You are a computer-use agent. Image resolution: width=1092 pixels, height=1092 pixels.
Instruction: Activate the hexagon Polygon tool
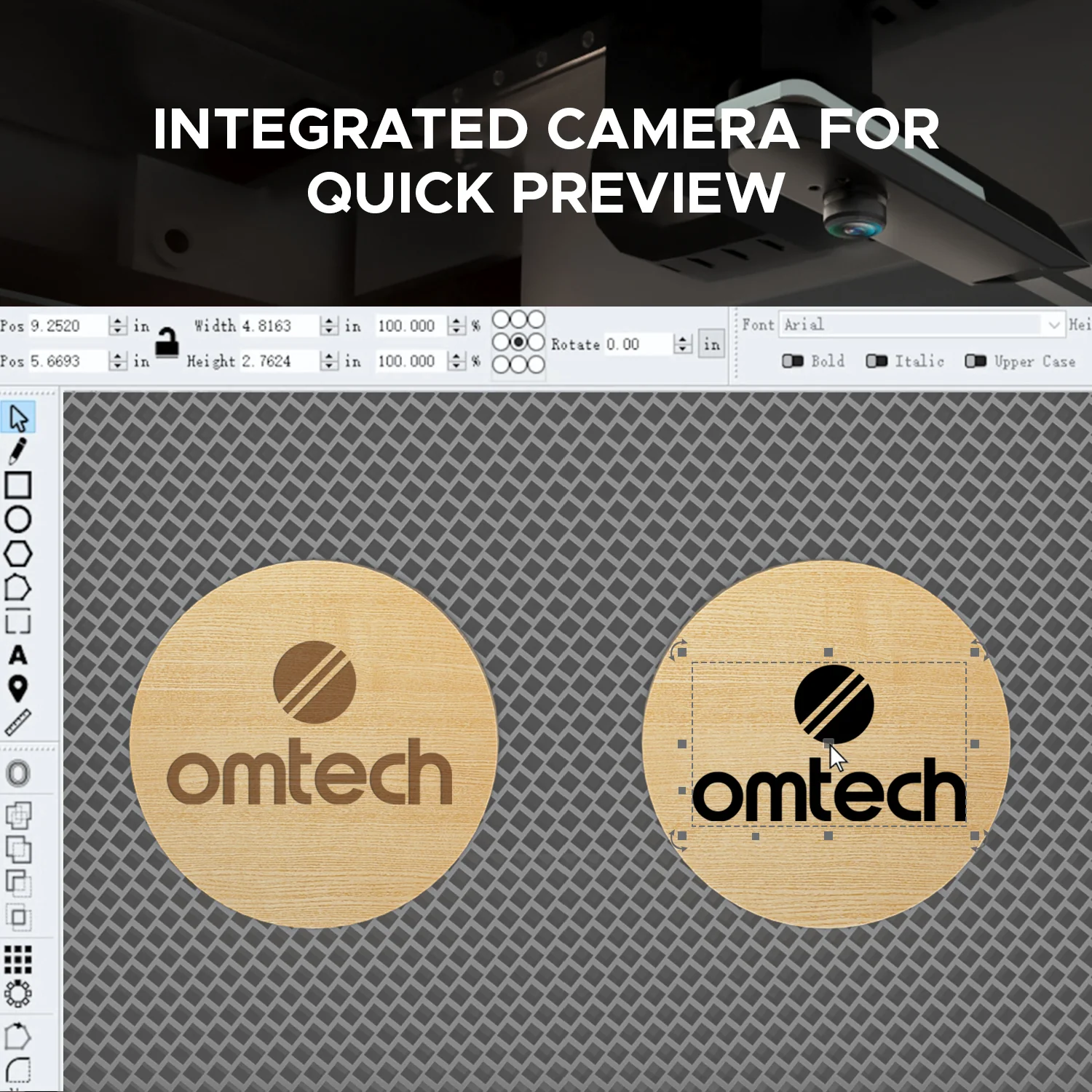click(18, 554)
